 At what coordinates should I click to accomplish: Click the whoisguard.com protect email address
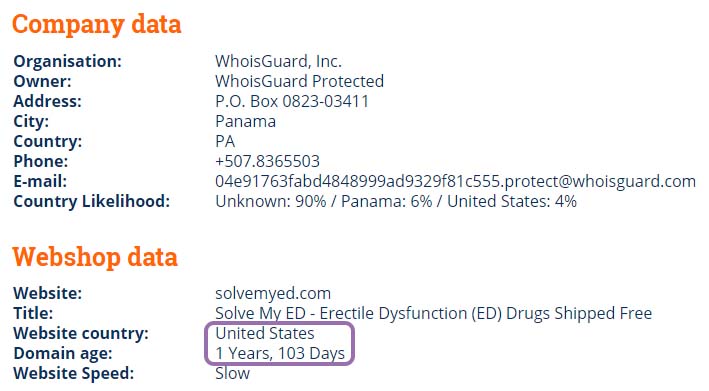[x=455, y=181]
